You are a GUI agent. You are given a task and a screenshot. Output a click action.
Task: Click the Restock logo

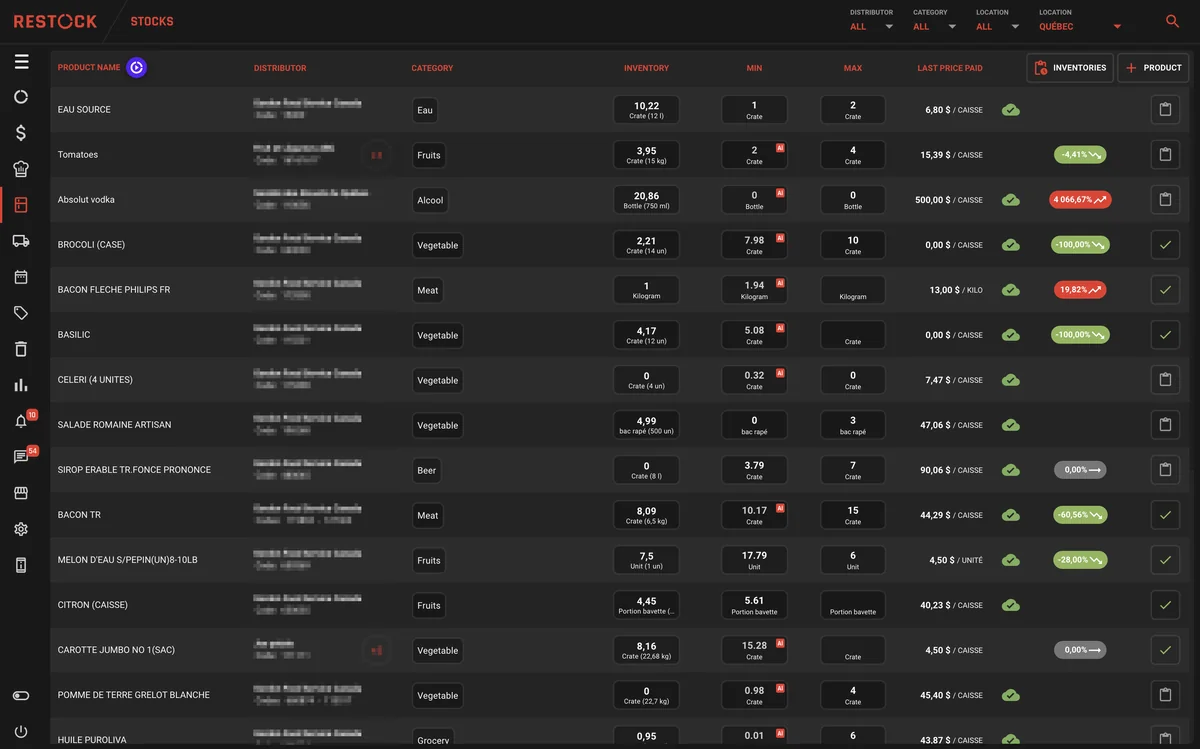coord(55,21)
